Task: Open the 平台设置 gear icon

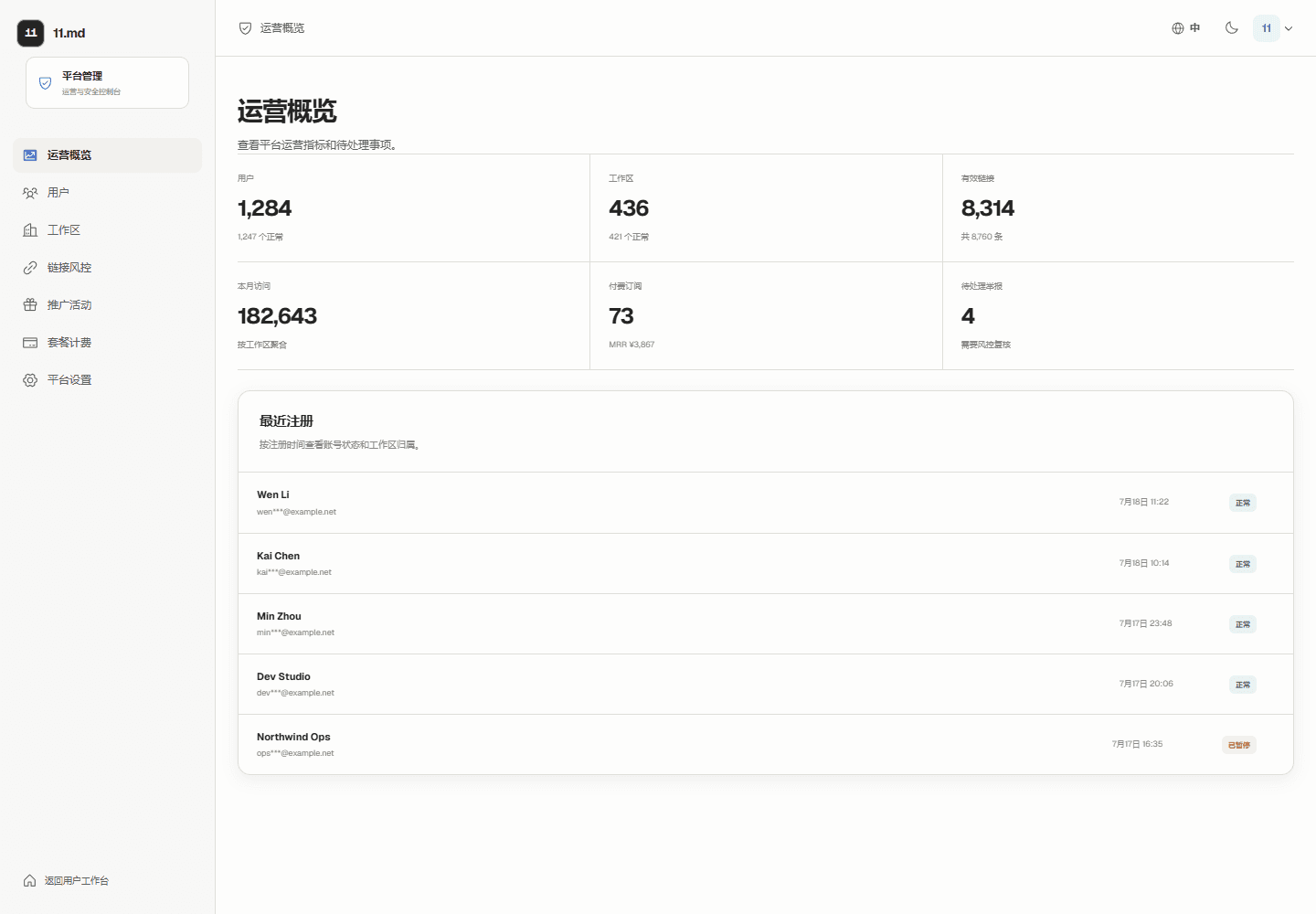Action: (x=30, y=380)
